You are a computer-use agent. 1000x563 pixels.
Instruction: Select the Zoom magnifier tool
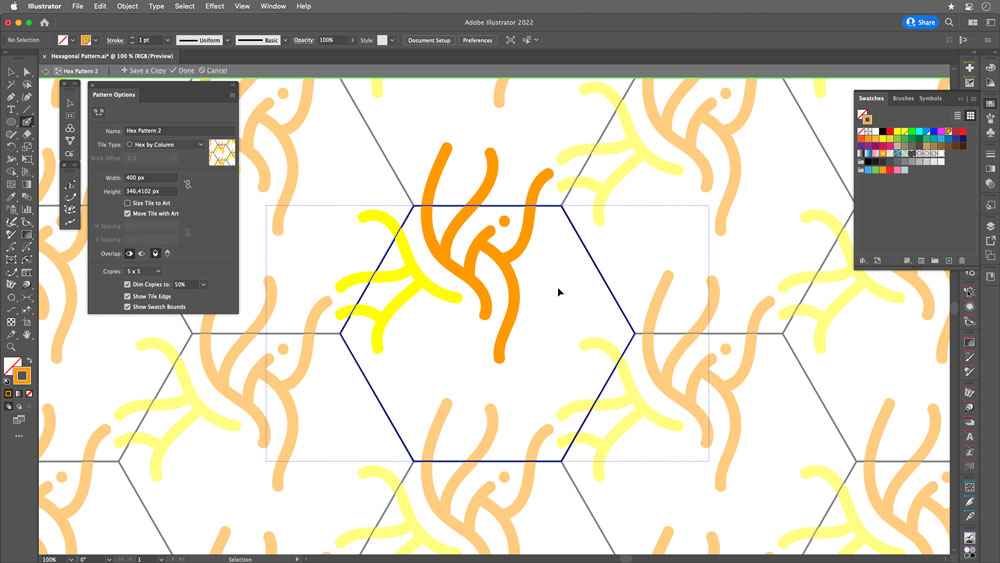click(11, 347)
